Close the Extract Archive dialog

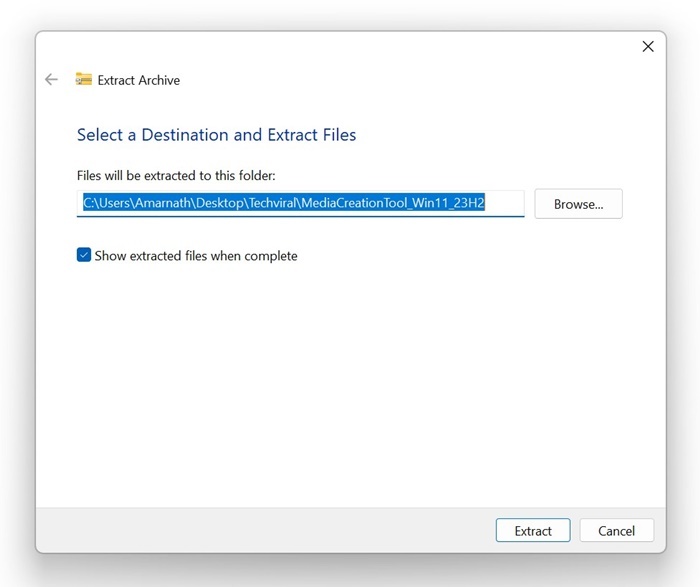click(648, 46)
